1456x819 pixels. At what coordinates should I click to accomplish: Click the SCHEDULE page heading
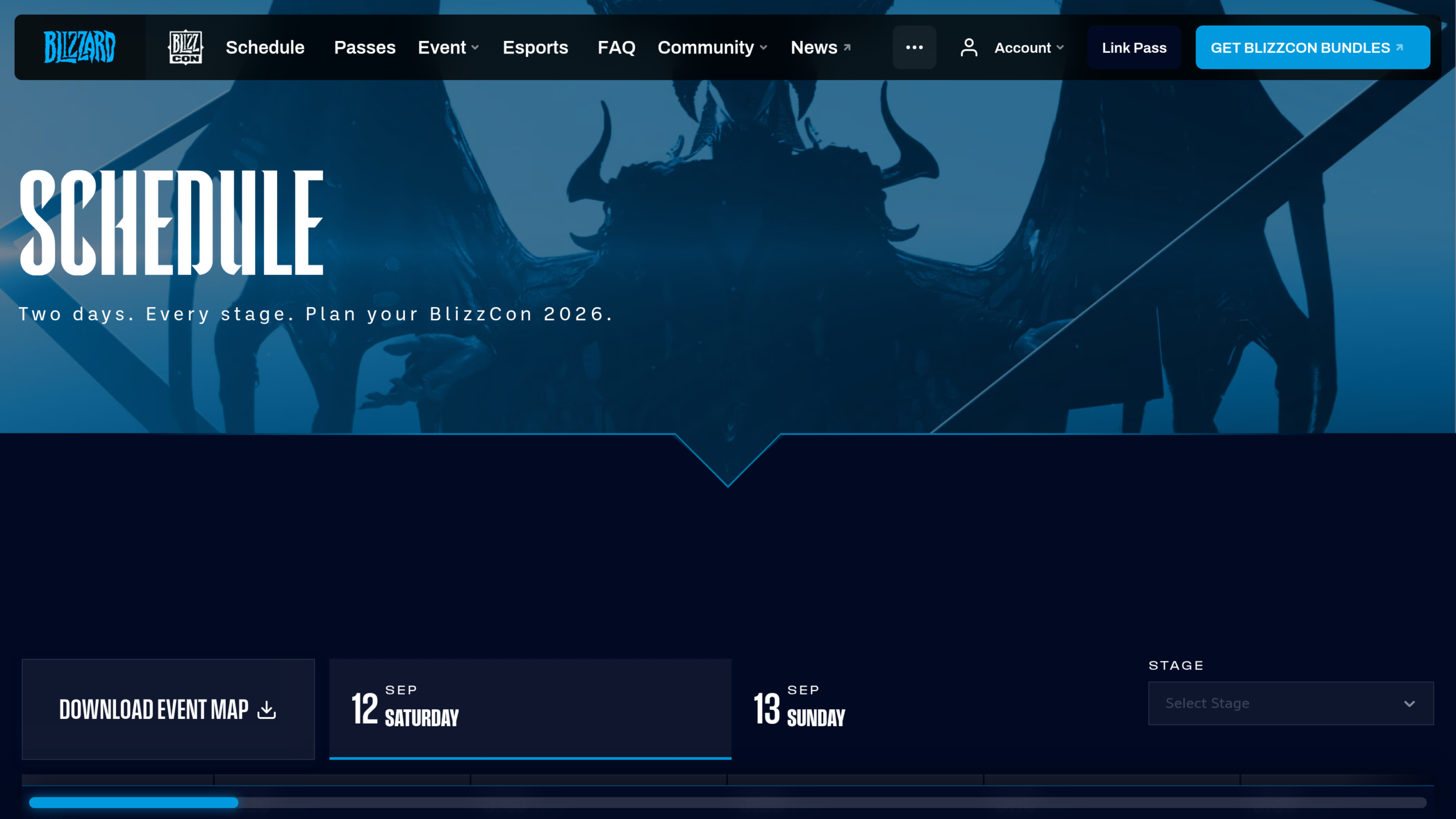click(172, 222)
